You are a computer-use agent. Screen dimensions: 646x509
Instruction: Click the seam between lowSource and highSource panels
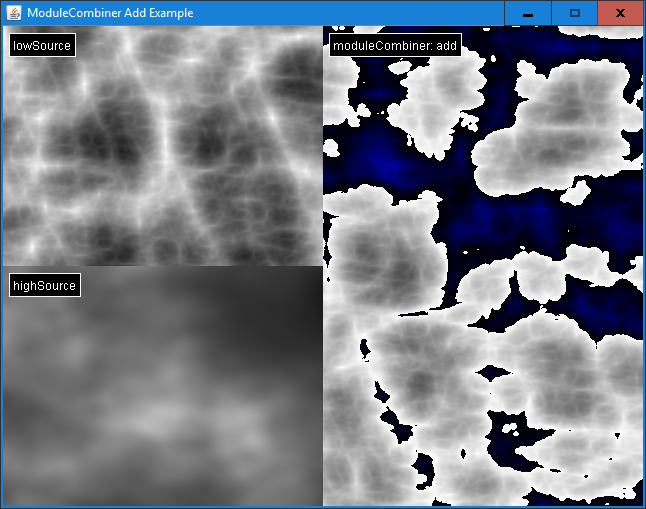tap(162, 266)
